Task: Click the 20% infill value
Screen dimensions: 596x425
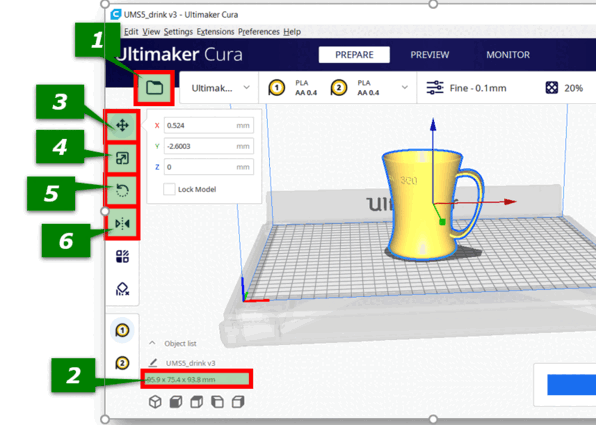Action: pos(573,88)
